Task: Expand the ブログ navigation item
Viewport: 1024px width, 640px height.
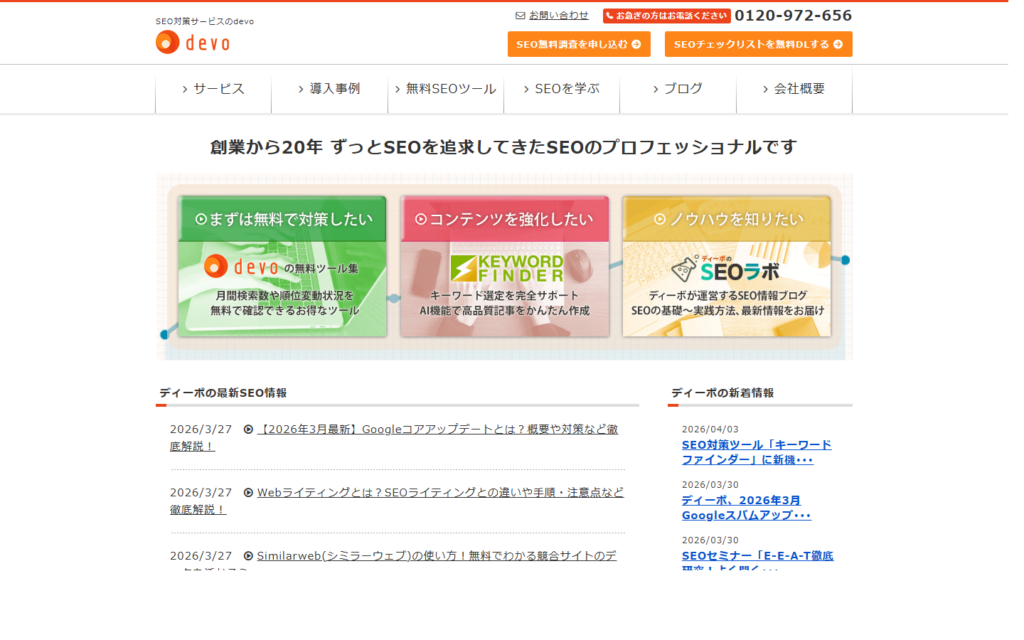Action: pos(677,89)
